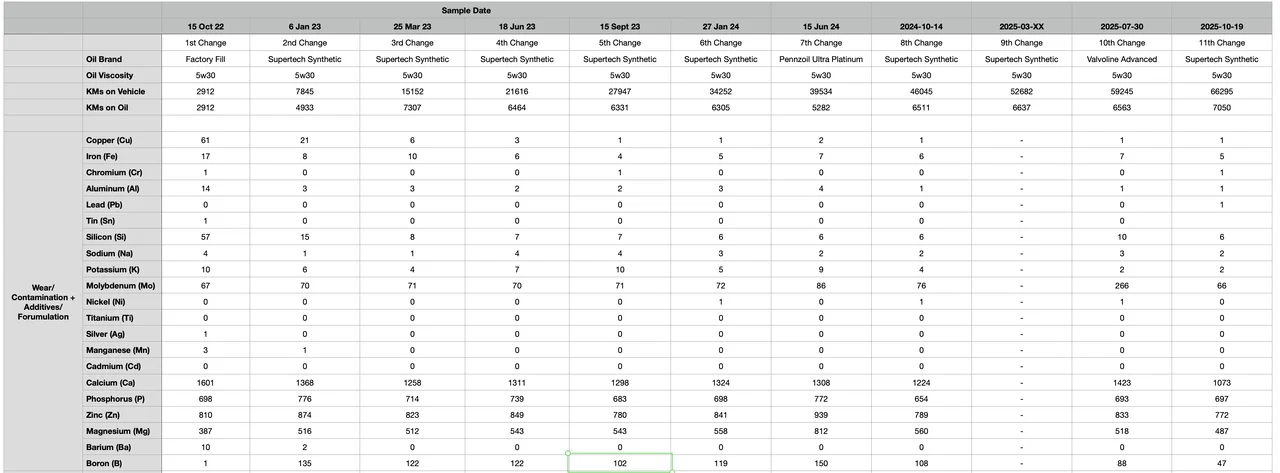Select the Oil Viscosity row label
This screenshot has width=1280, height=473.
tap(111, 75)
